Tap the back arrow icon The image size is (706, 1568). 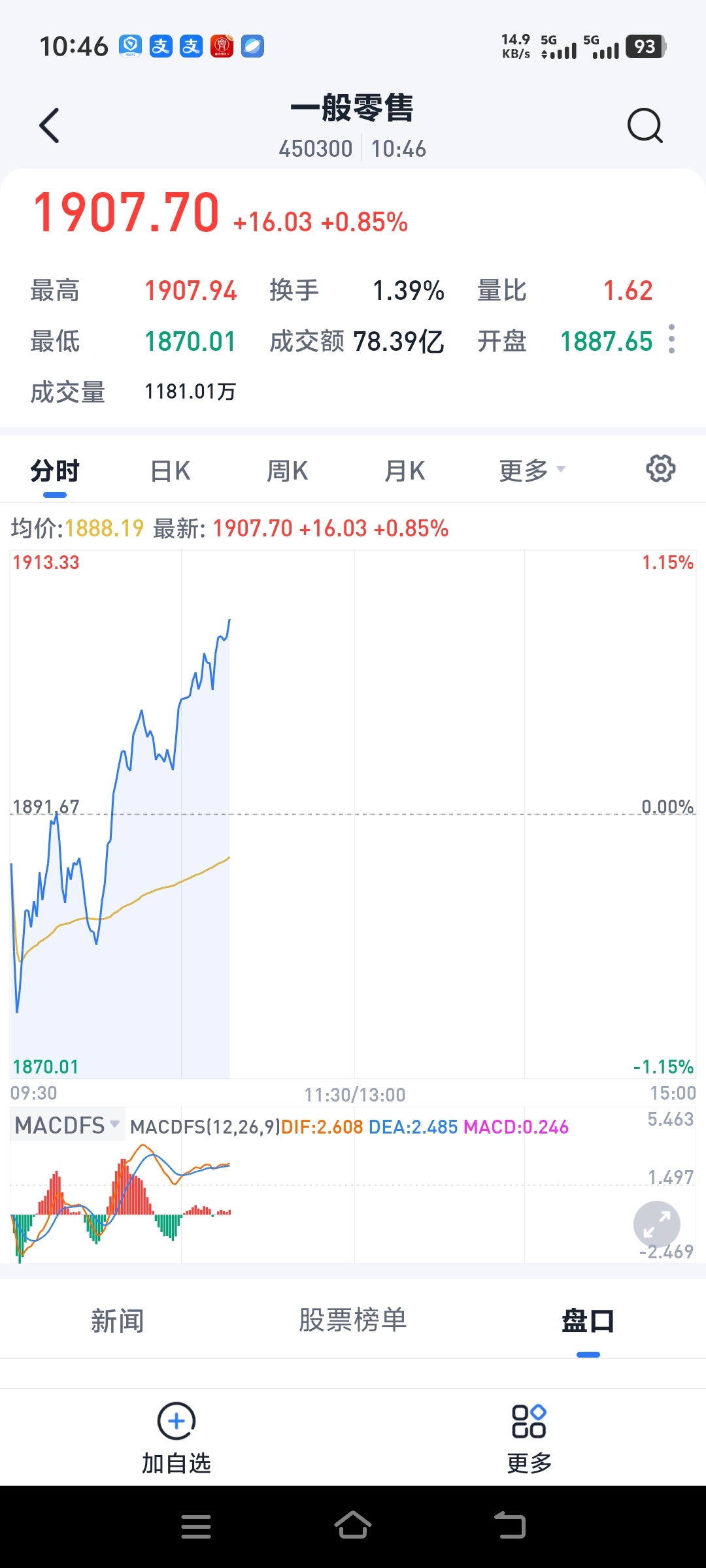pyautogui.click(x=50, y=125)
